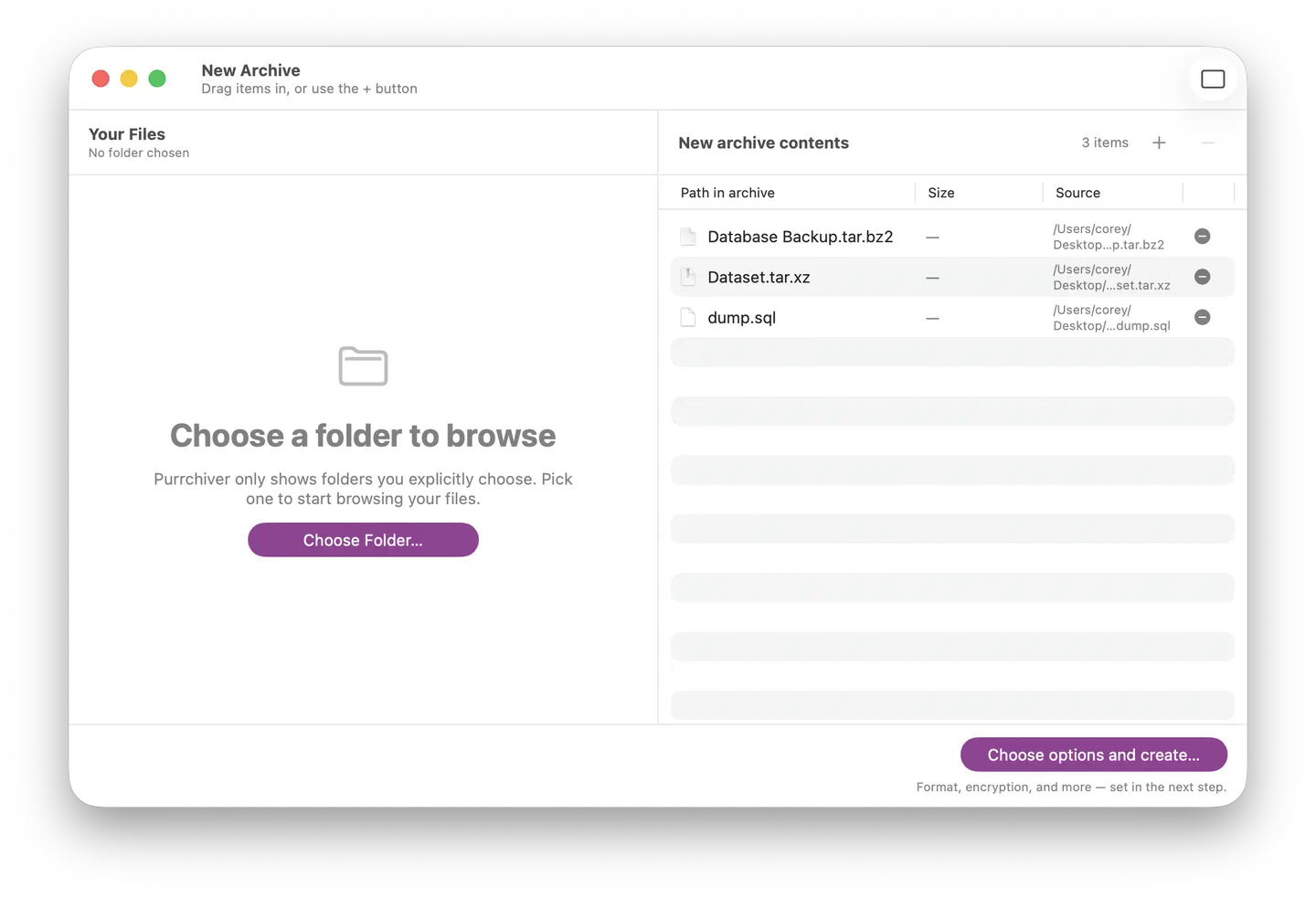Select the Database Backup.tar.bz2 file name
This screenshot has width=1316, height=898.
point(800,237)
